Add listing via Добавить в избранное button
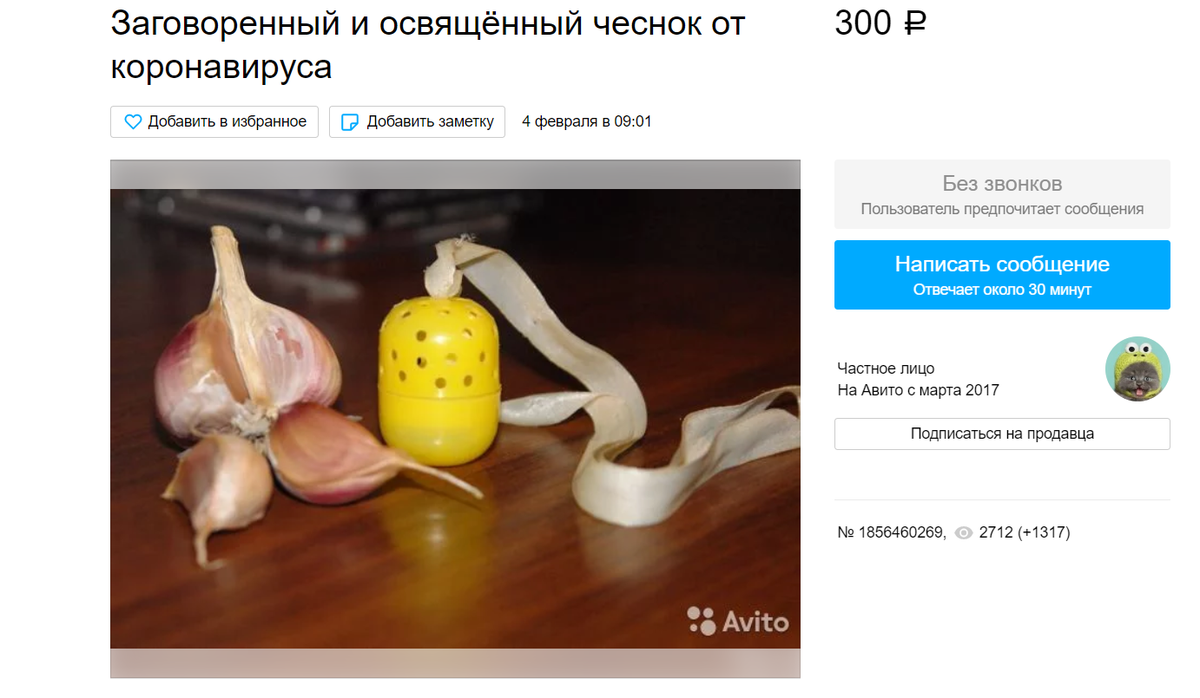 point(215,122)
